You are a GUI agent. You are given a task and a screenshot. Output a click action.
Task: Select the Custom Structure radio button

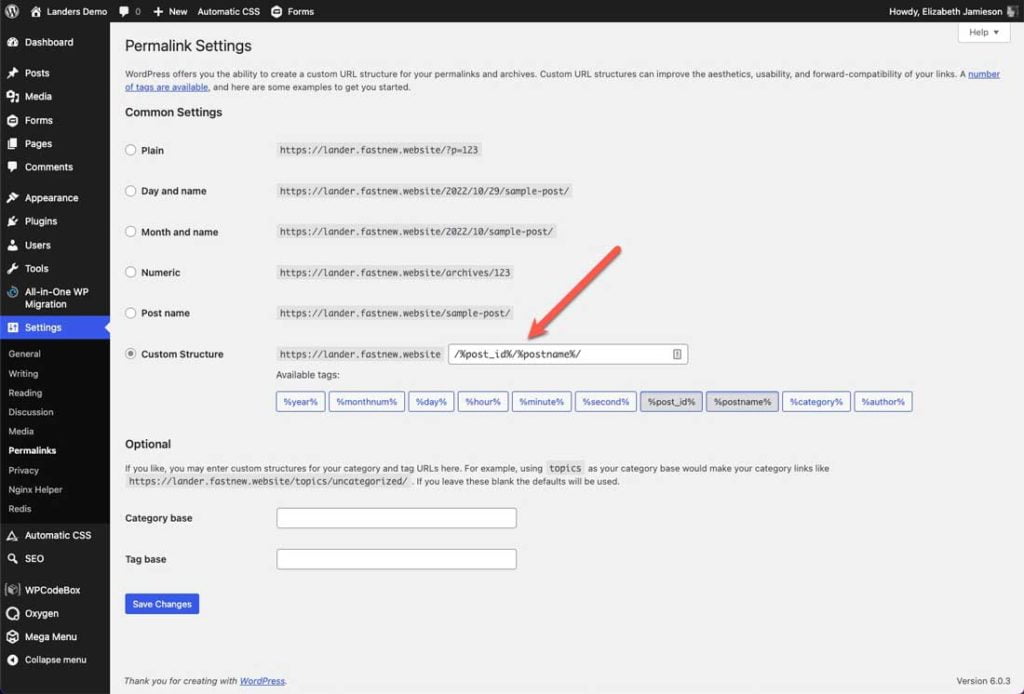pyautogui.click(x=131, y=353)
